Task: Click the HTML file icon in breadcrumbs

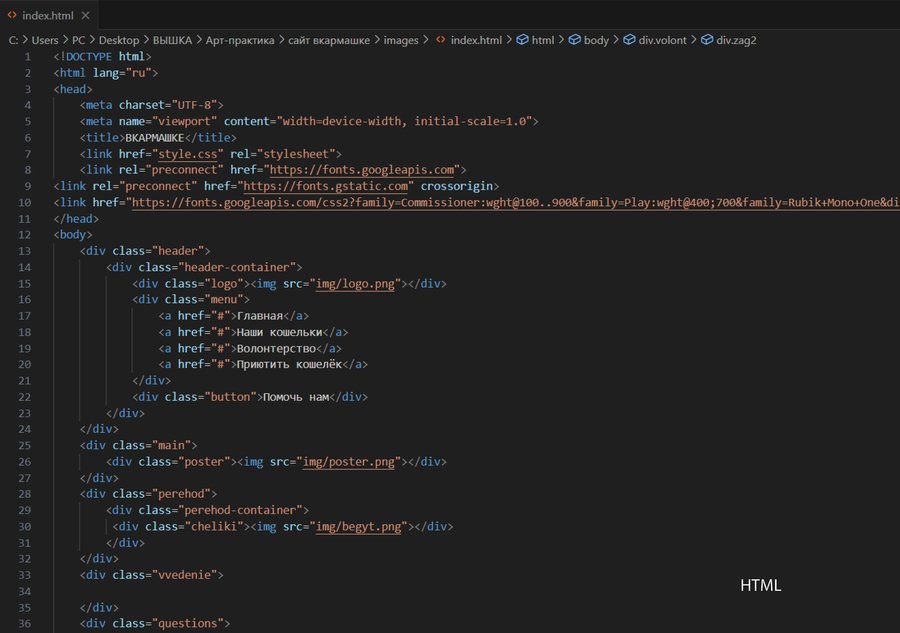Action: coord(440,40)
